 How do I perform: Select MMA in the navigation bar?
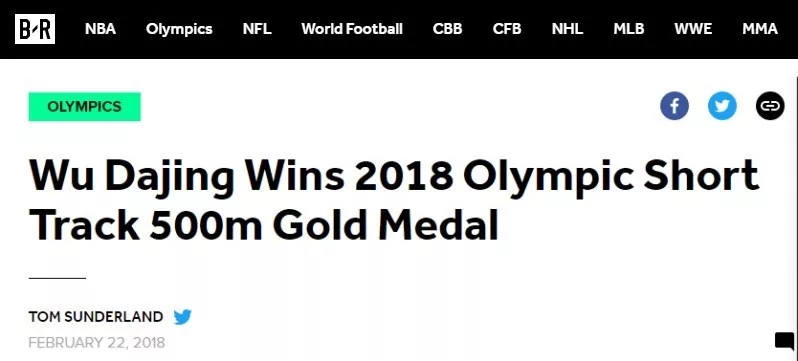(x=760, y=29)
